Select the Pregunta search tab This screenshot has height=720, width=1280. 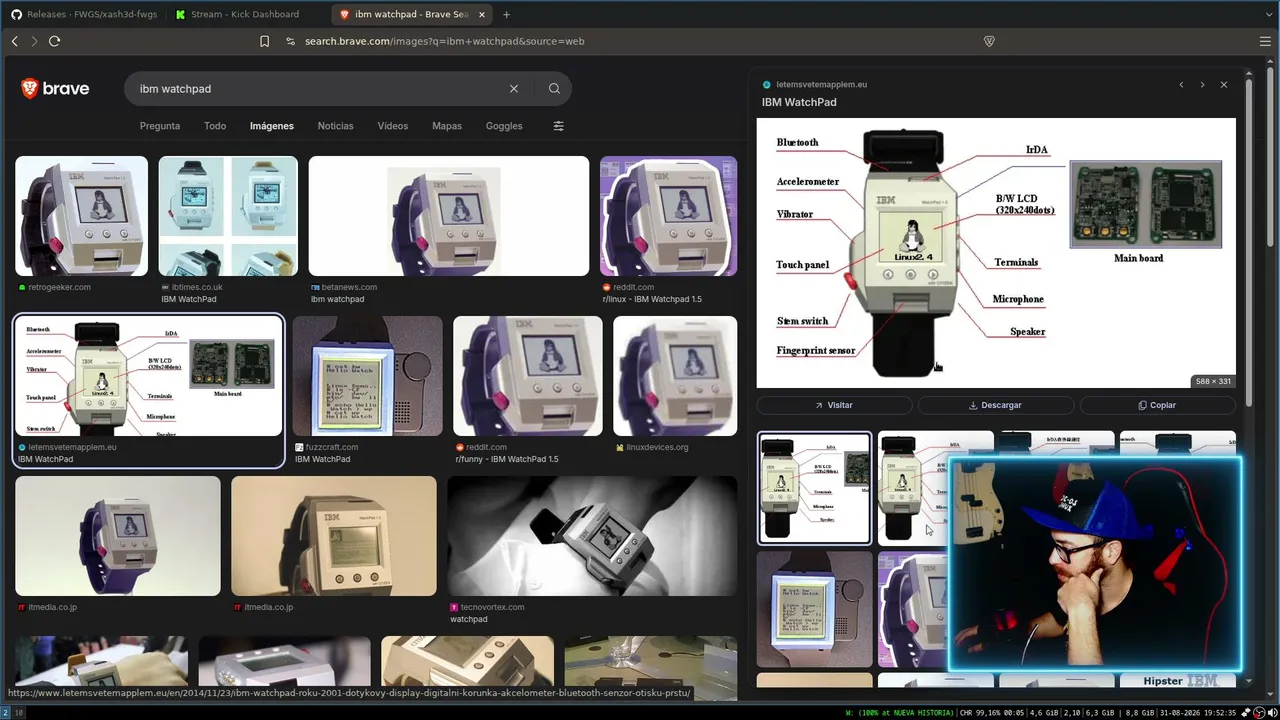point(160,126)
